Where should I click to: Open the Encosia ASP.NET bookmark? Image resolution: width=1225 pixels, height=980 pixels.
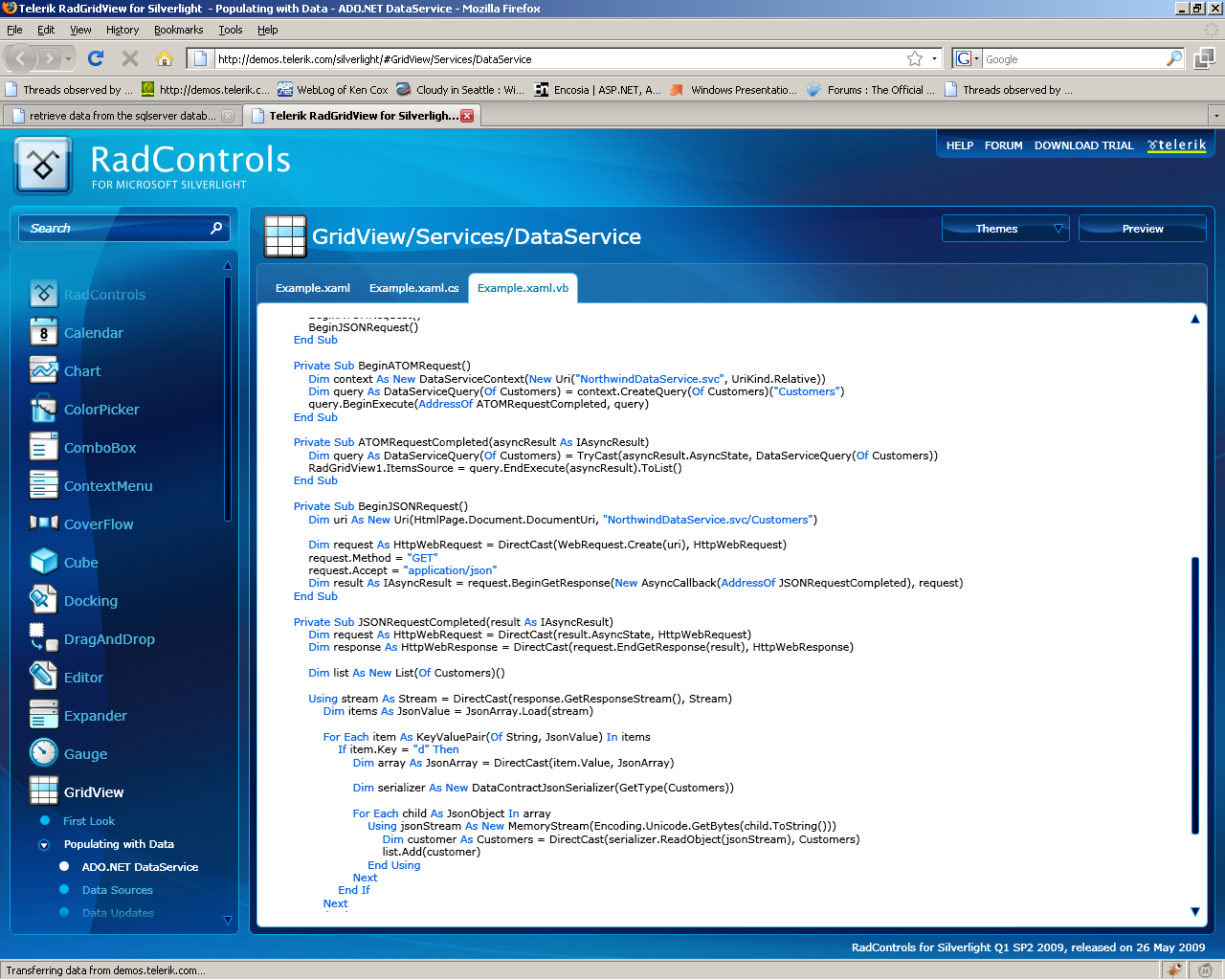pyautogui.click(x=598, y=90)
